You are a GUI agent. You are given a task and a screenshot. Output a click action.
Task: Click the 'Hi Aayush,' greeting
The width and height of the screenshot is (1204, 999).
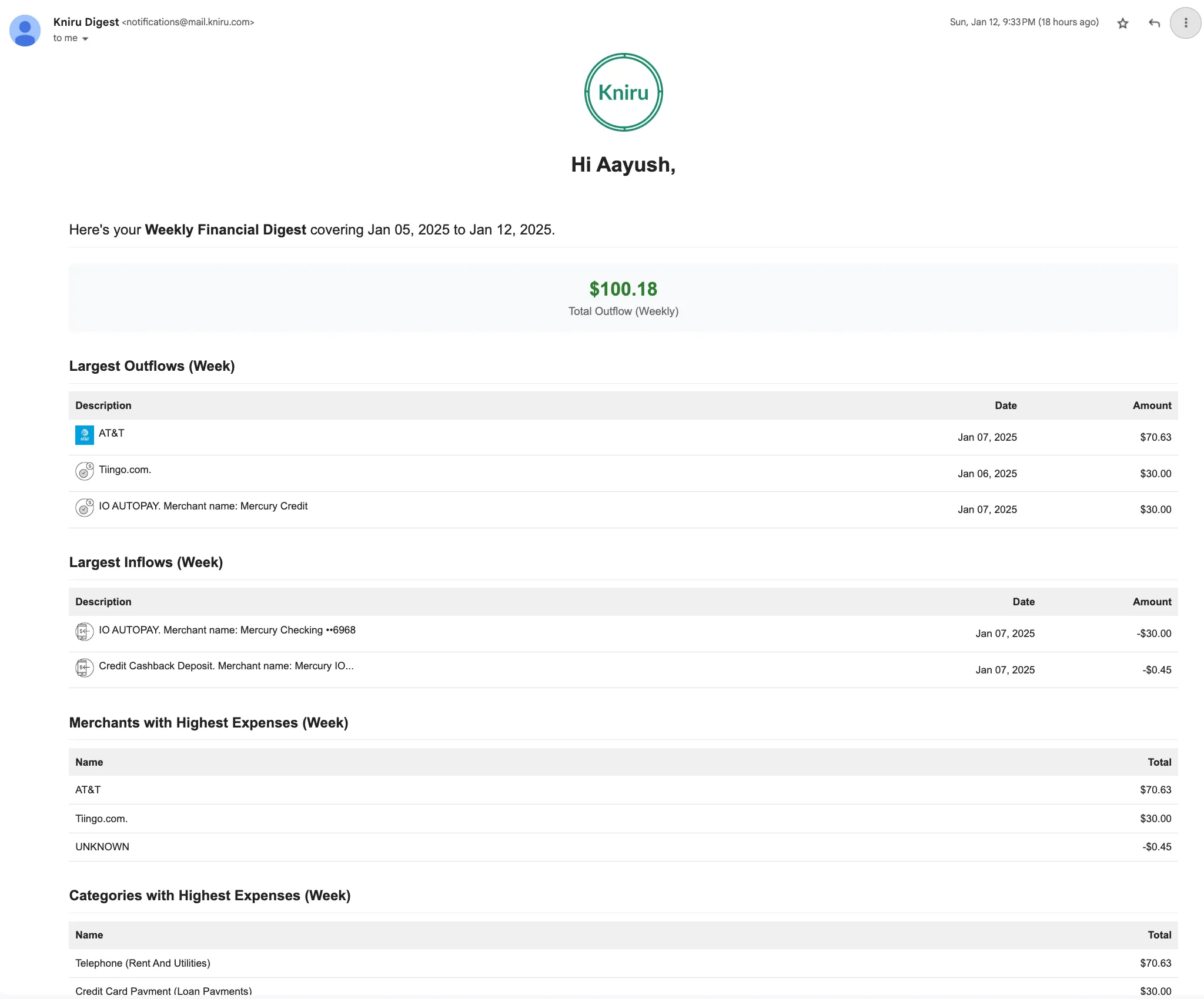tap(623, 165)
